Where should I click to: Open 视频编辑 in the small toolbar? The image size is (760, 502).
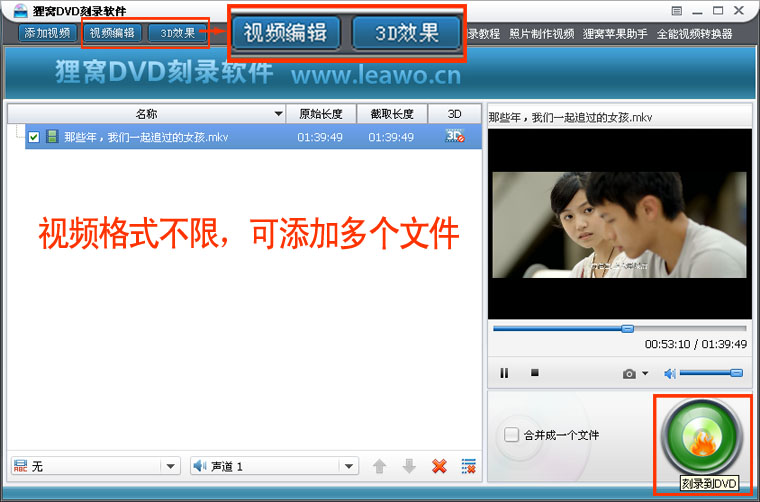click(112, 33)
